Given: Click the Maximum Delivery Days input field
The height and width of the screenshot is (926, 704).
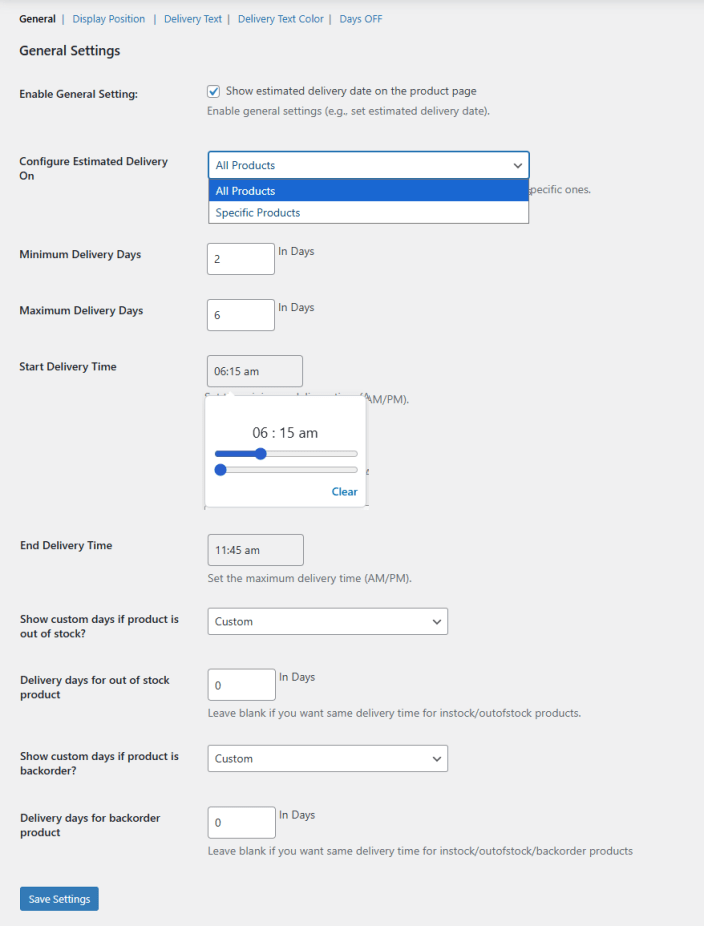Looking at the screenshot, I should tap(240, 314).
